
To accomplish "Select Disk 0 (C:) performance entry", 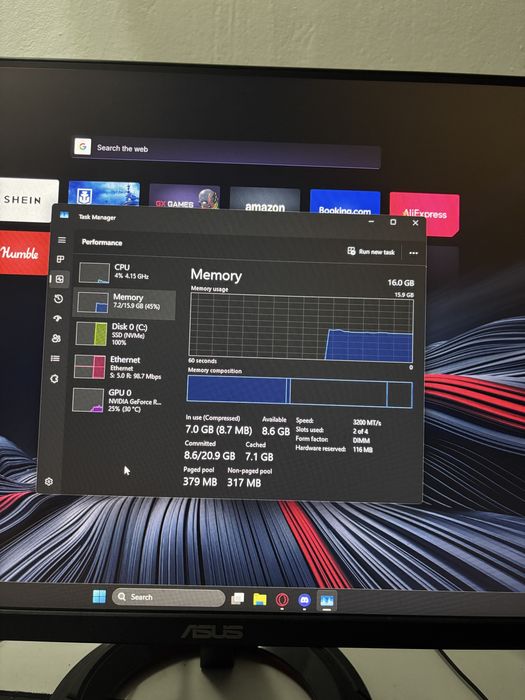I will click(123, 334).
